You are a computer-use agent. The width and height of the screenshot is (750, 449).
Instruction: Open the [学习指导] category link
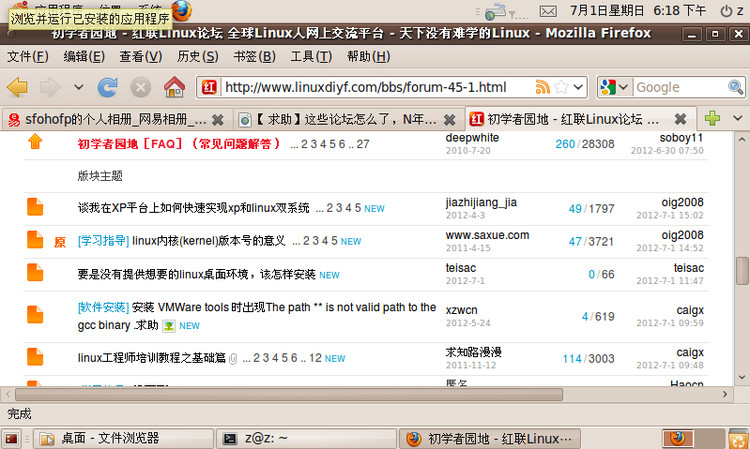pos(103,241)
